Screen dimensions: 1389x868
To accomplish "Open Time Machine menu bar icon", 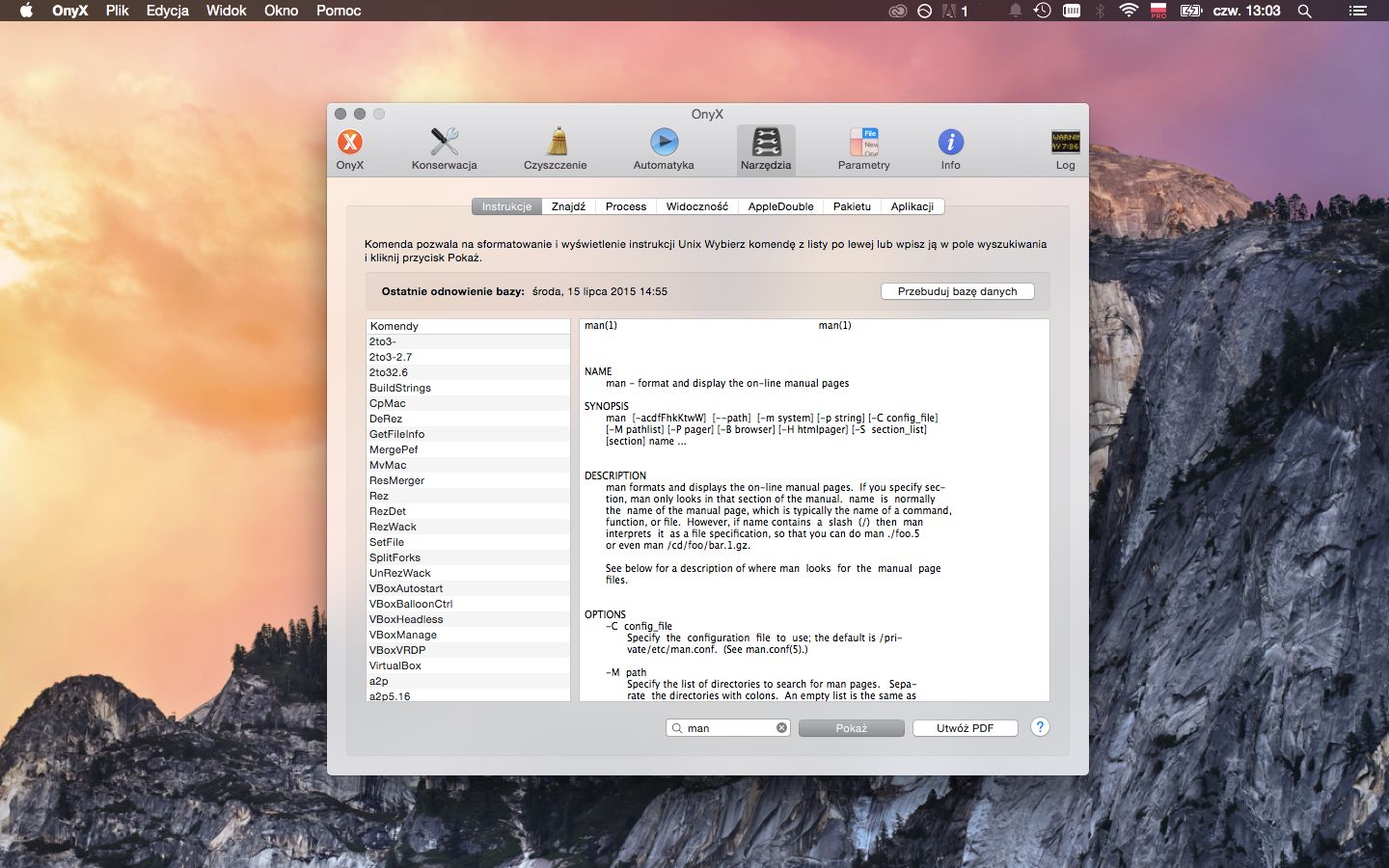I will (x=1043, y=11).
